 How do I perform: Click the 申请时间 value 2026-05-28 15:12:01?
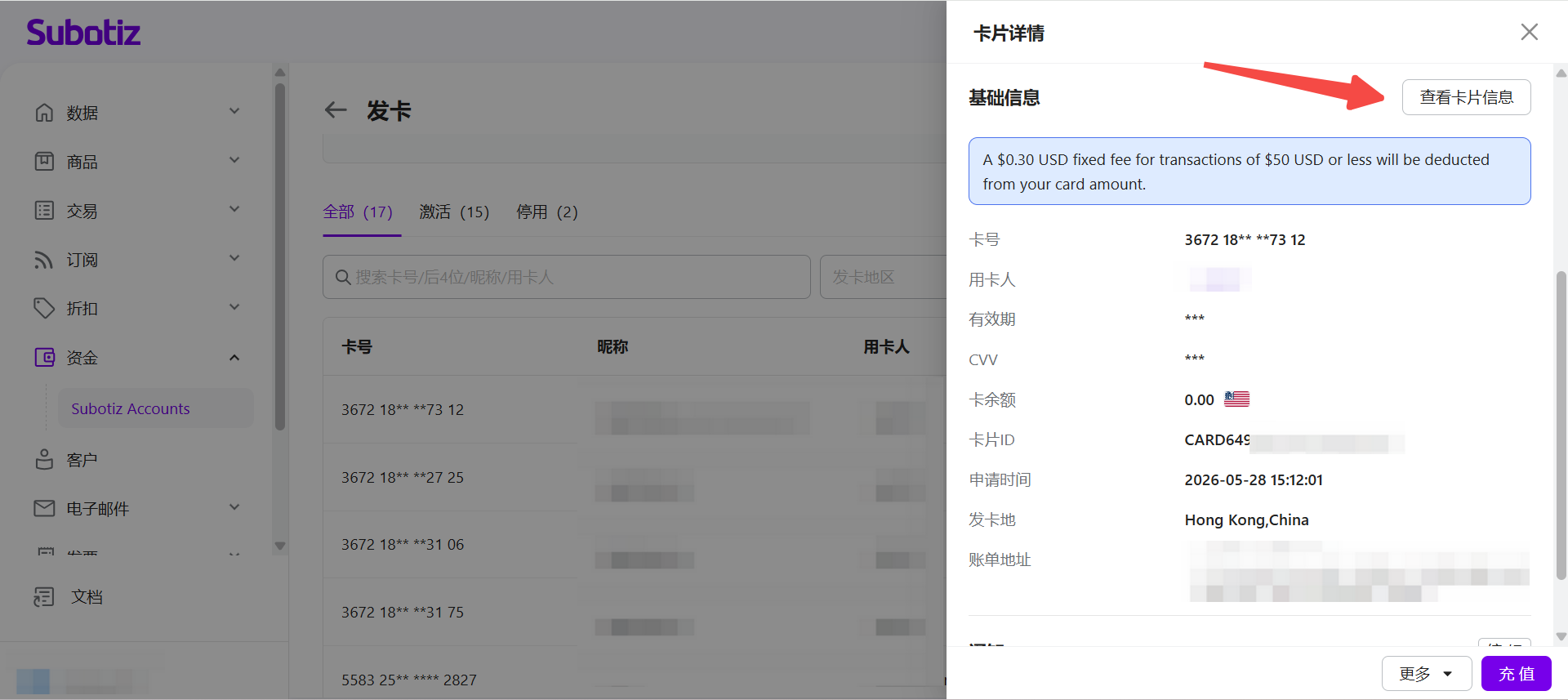point(1254,480)
